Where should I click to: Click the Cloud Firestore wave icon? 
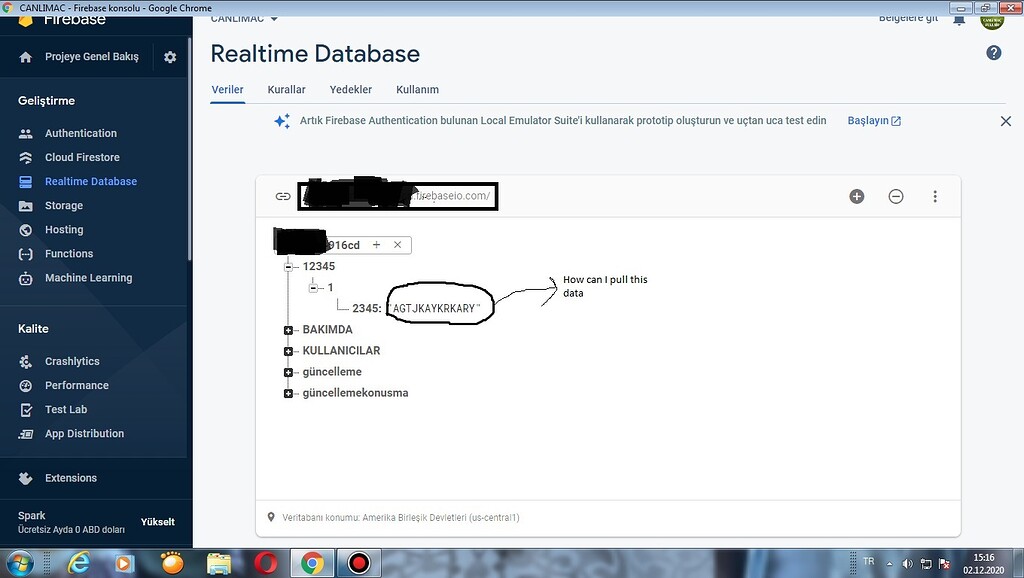[25, 157]
